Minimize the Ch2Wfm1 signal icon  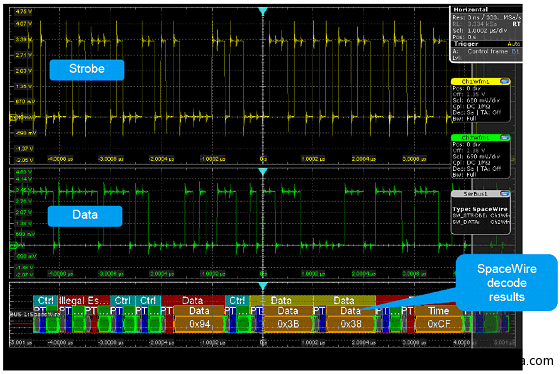(x=504, y=138)
